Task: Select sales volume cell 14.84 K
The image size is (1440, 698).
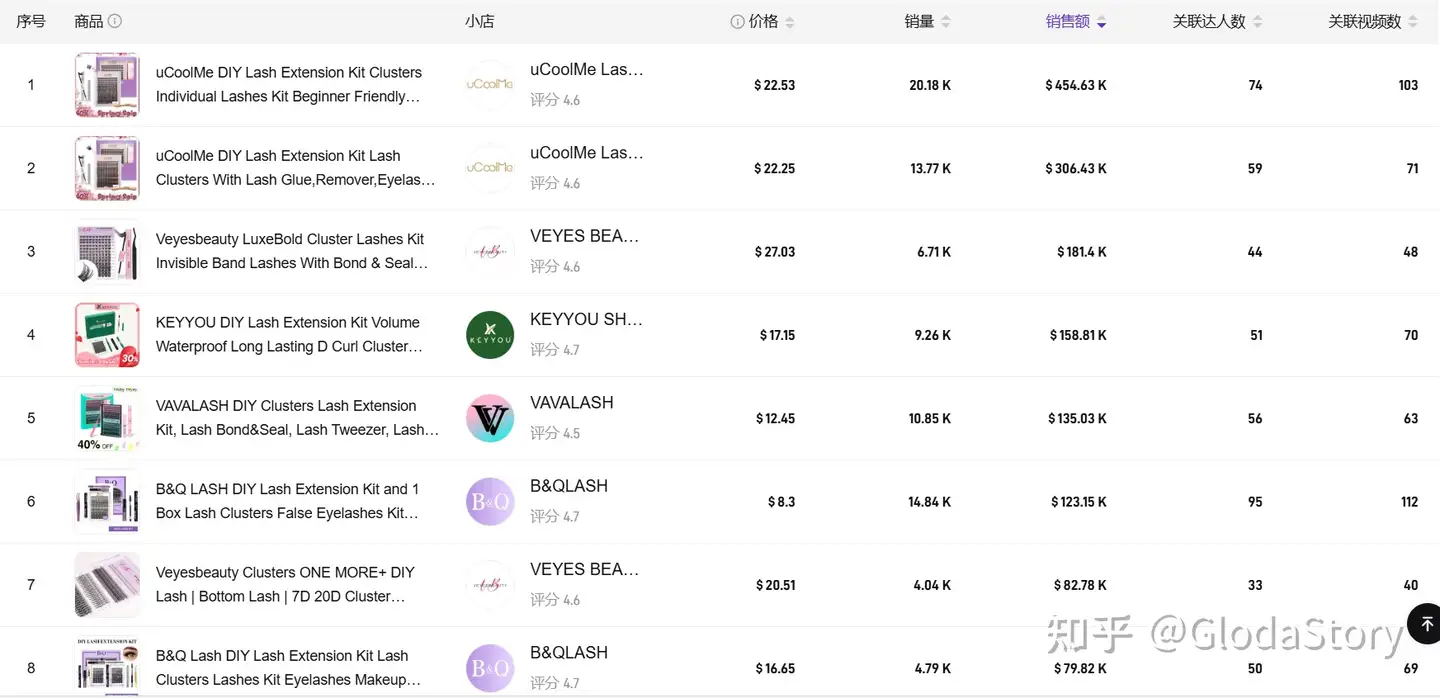Action: point(930,502)
